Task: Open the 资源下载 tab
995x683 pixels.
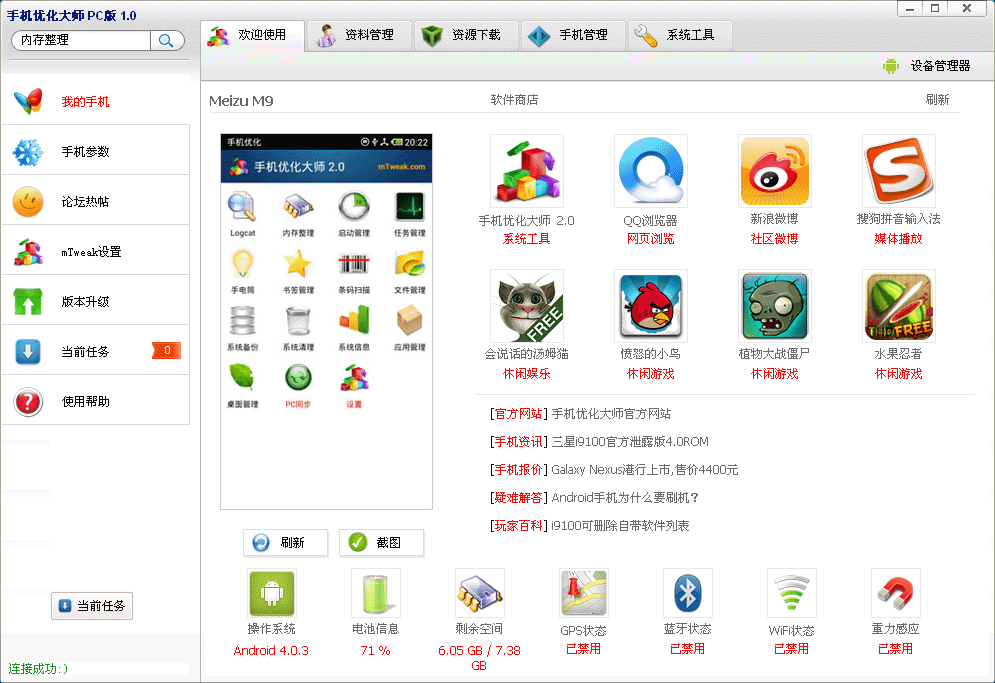Action: click(466, 36)
